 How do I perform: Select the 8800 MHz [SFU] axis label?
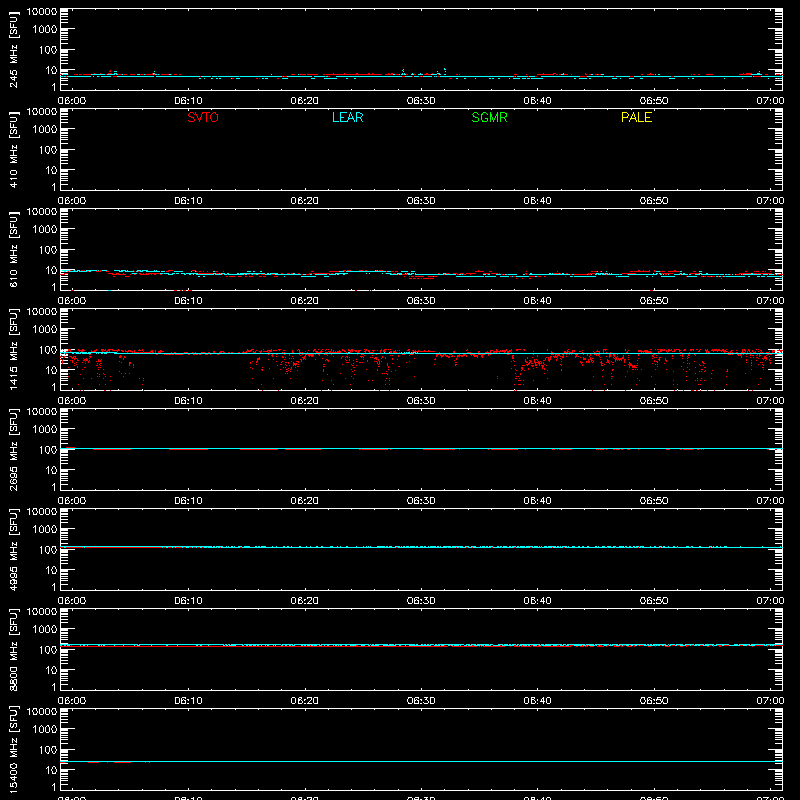(x=14, y=650)
